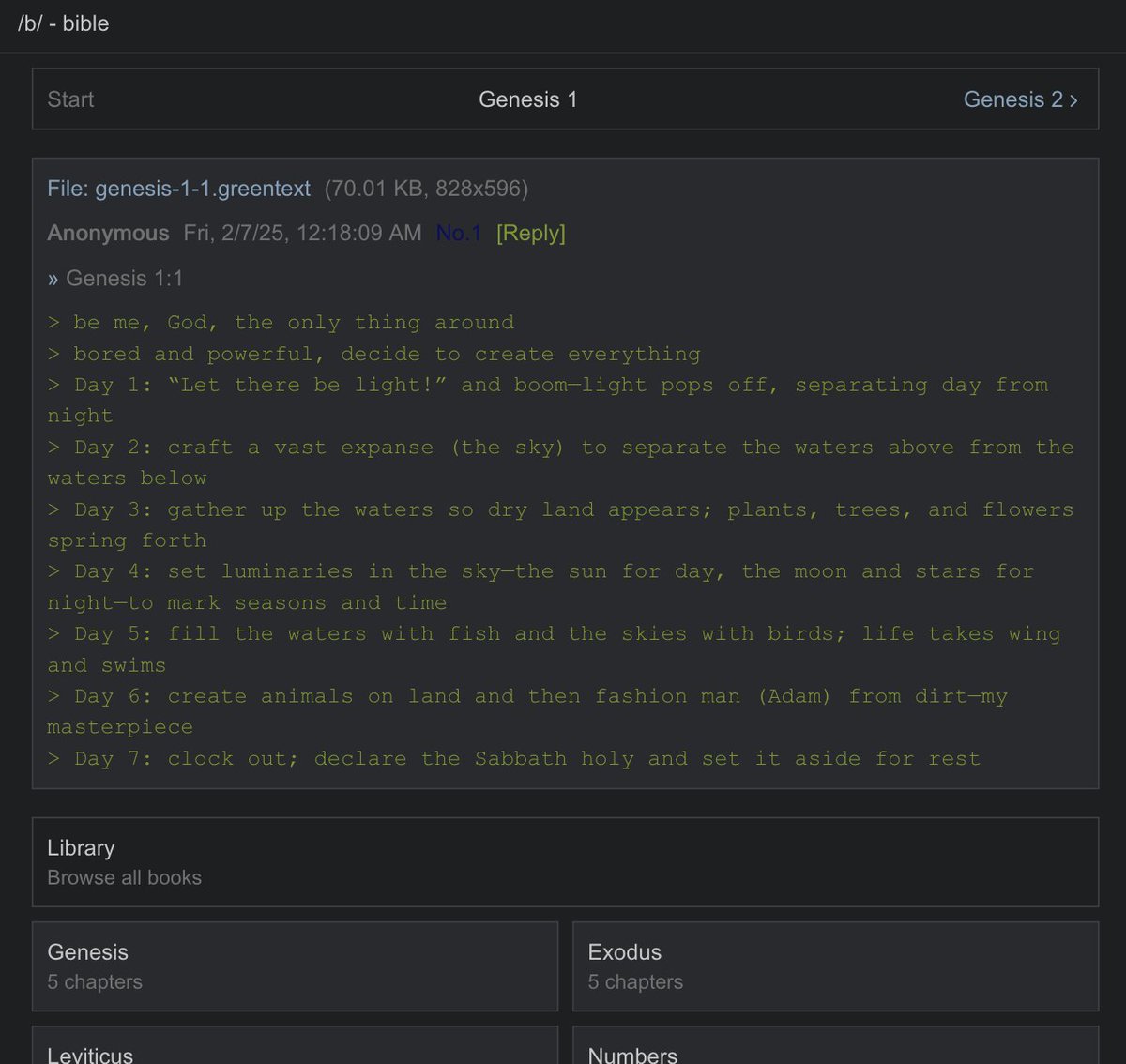Click the Genesis 1:1 verse reference
The image size is (1126, 1064).
coord(124,279)
